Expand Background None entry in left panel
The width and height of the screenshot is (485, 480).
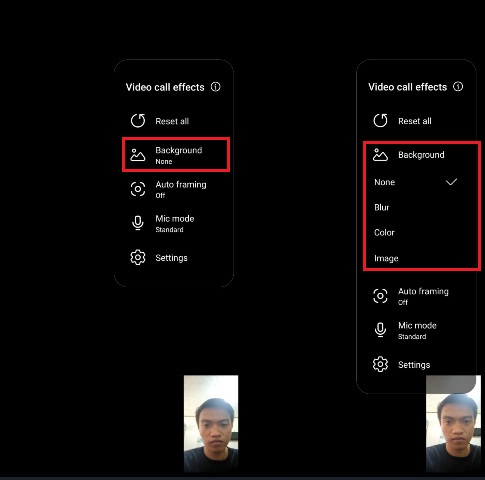[x=176, y=155]
